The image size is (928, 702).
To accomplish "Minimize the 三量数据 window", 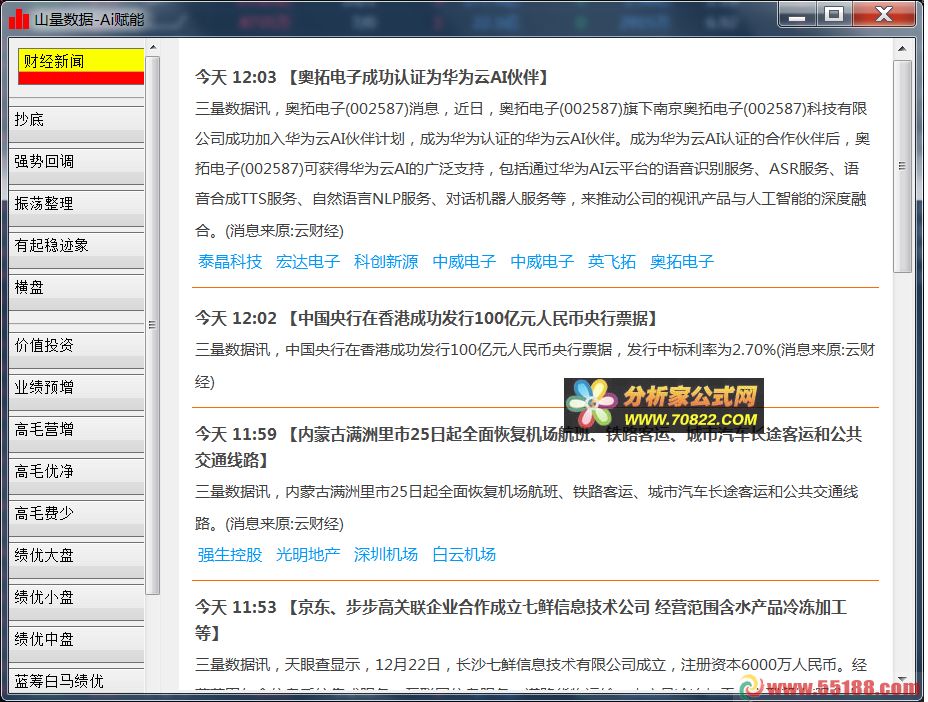I will (x=797, y=14).
